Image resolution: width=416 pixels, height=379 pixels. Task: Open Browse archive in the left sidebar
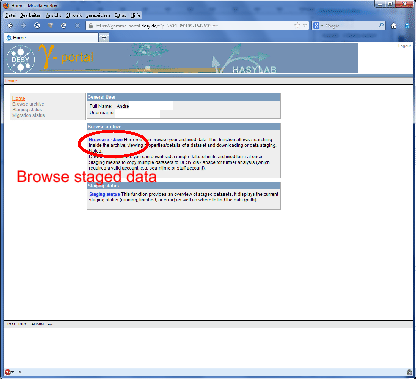tap(28, 104)
